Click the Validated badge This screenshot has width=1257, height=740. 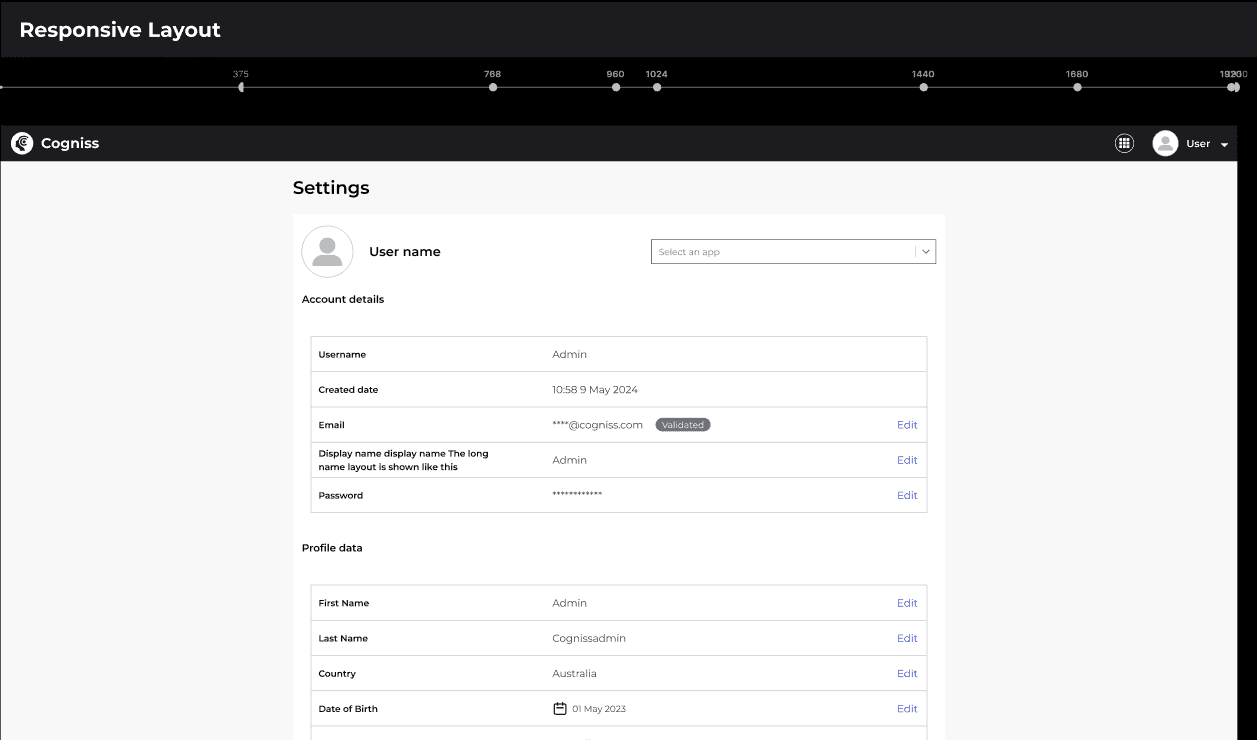(683, 425)
